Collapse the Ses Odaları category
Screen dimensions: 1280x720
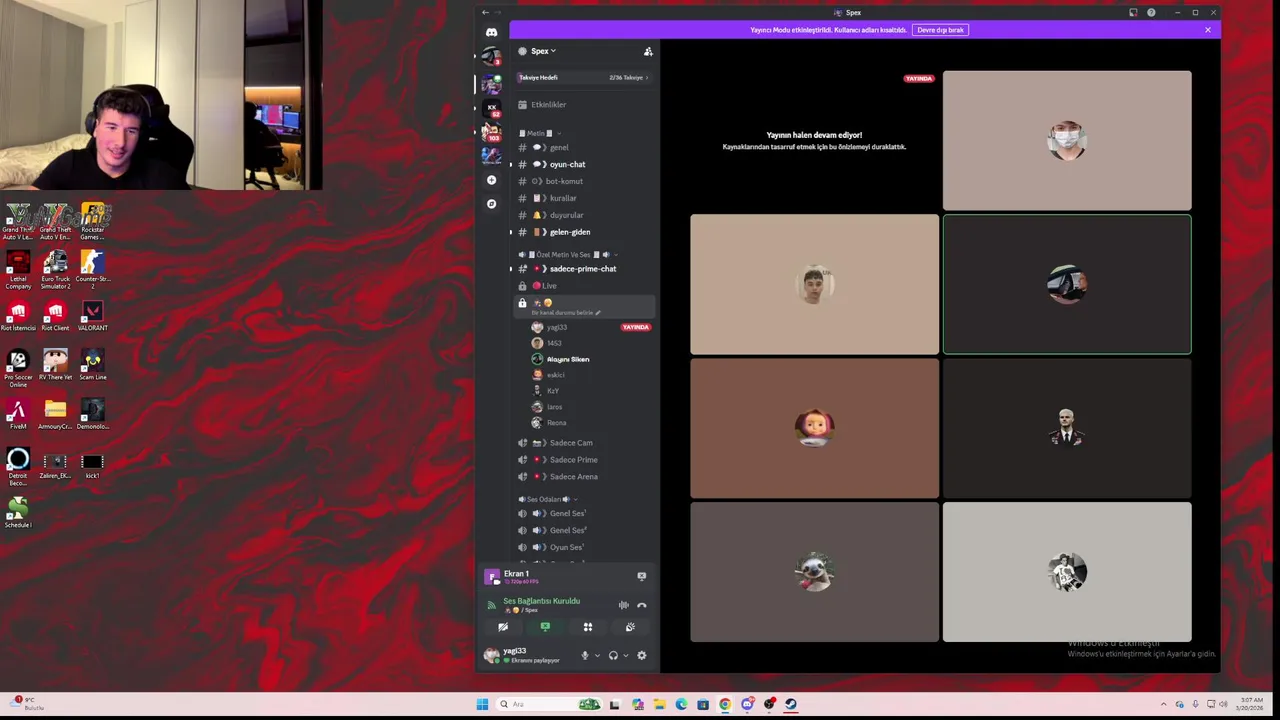pyautogui.click(x=547, y=499)
